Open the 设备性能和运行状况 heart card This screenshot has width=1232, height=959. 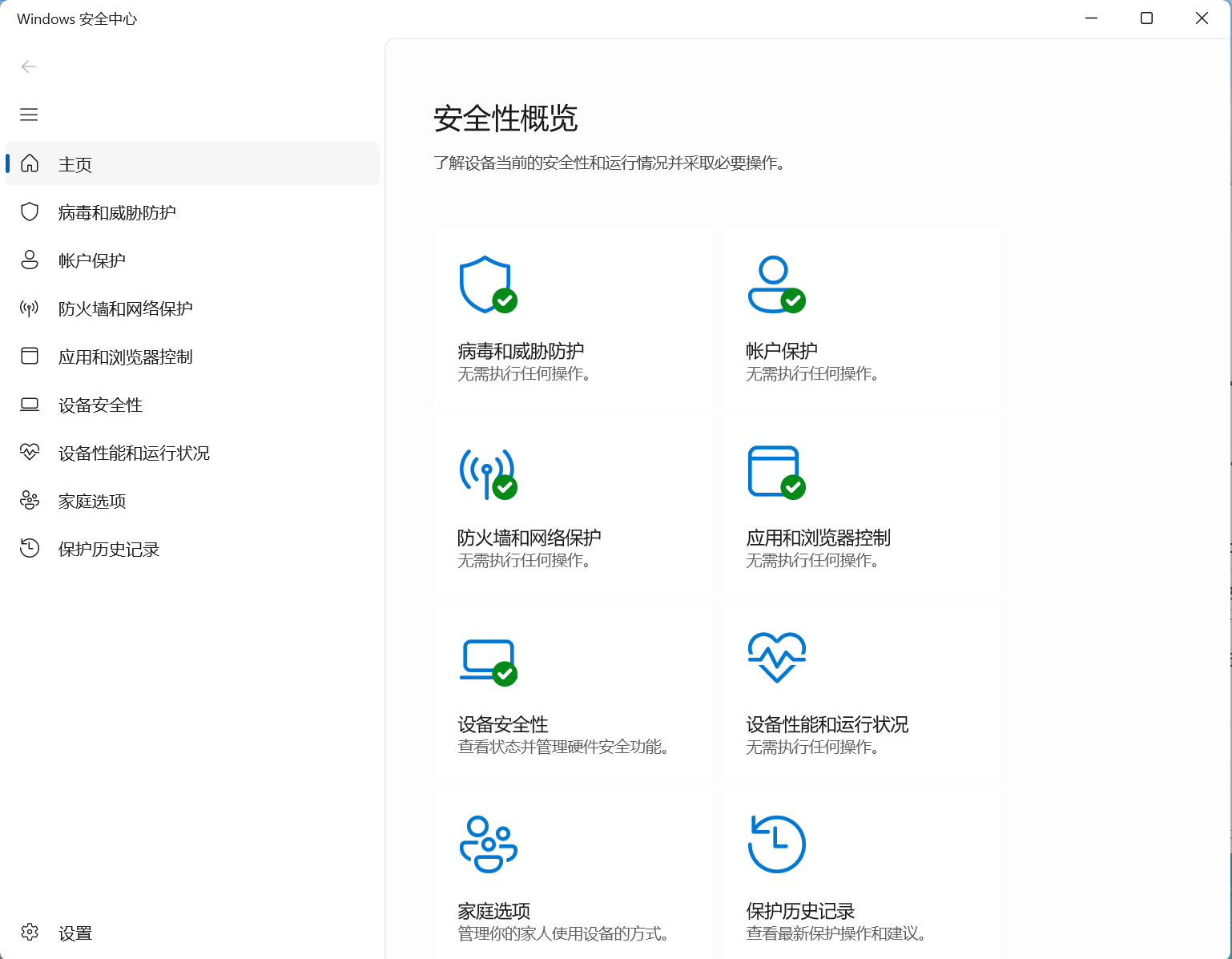pyautogui.click(x=860, y=691)
